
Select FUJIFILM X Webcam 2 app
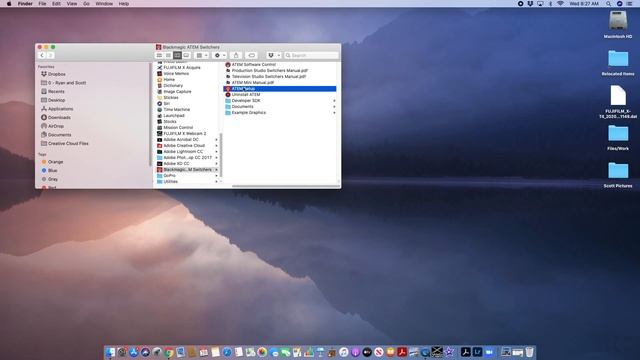pyautogui.click(x=182, y=133)
